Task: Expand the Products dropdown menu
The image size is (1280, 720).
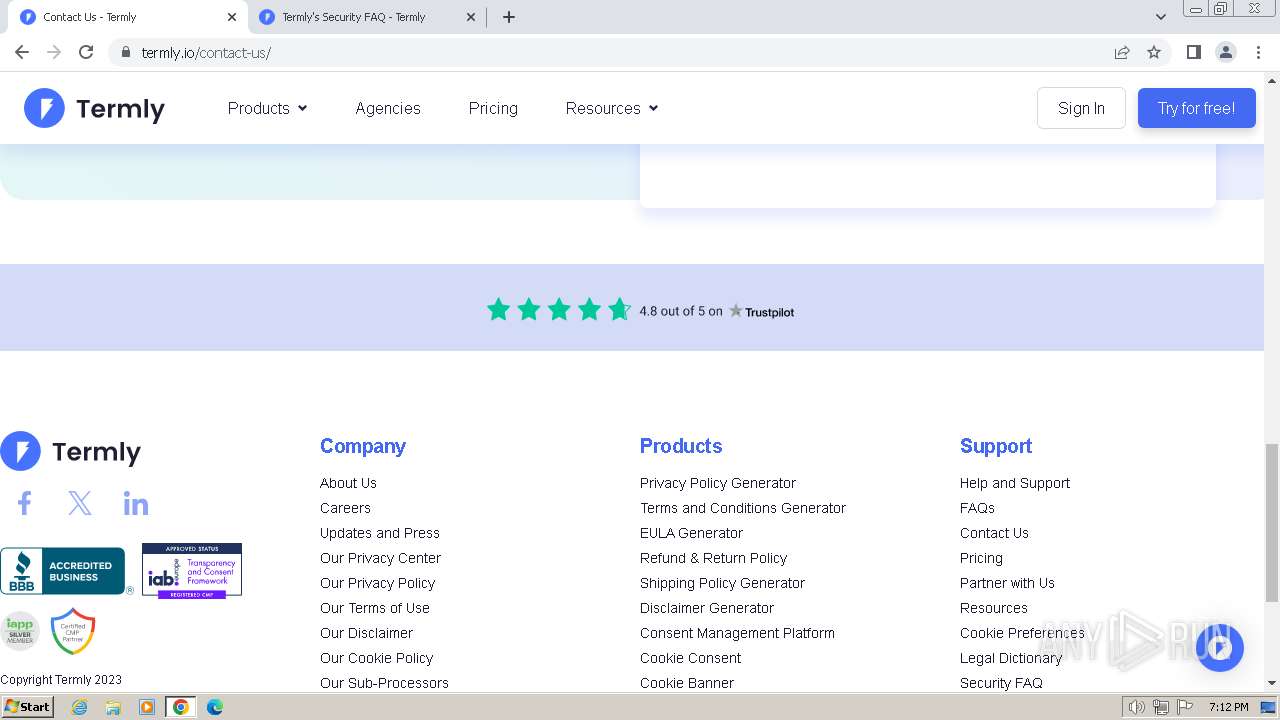Action: 267,108
